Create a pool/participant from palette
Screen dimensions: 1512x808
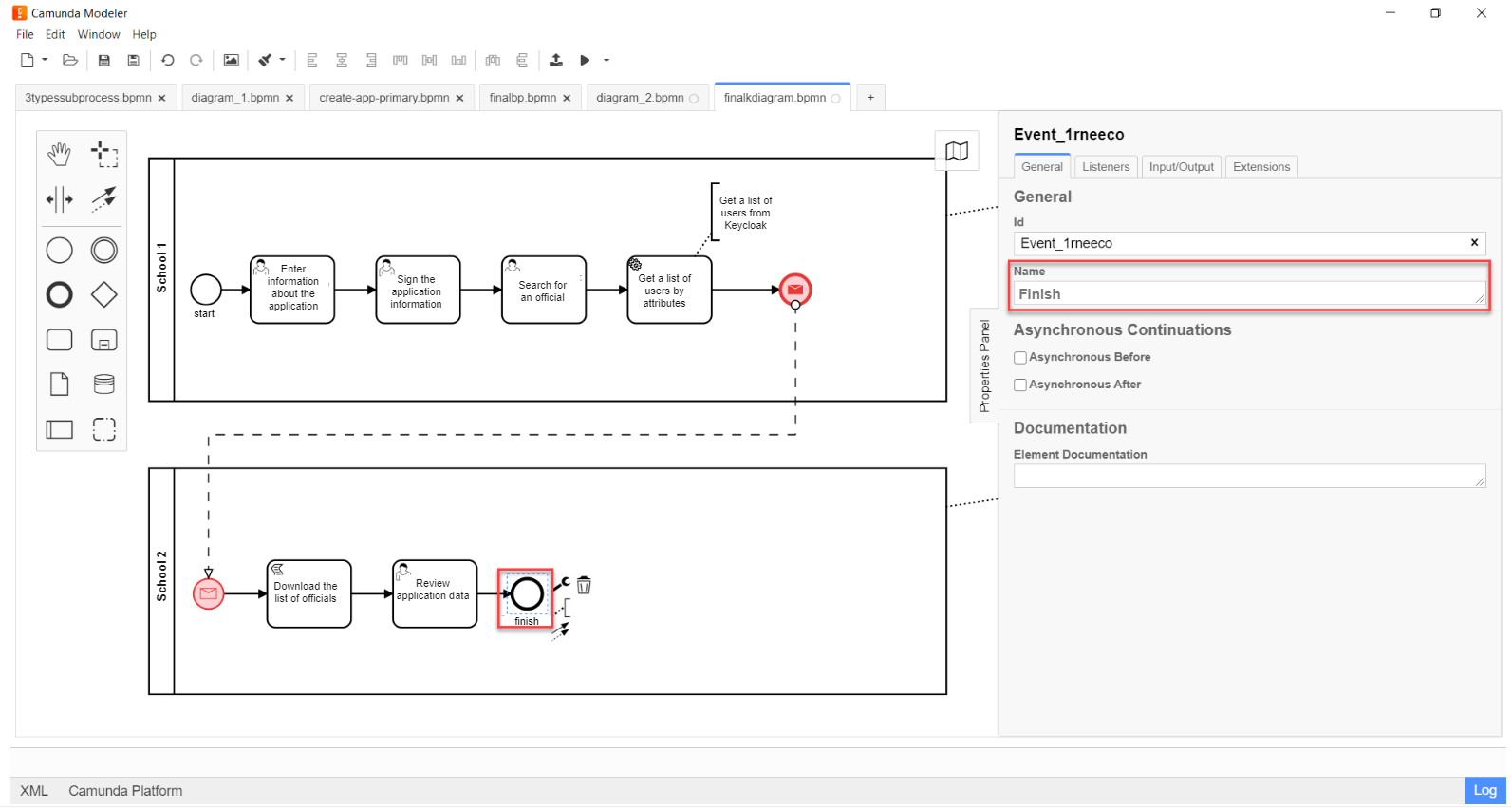[x=60, y=429]
